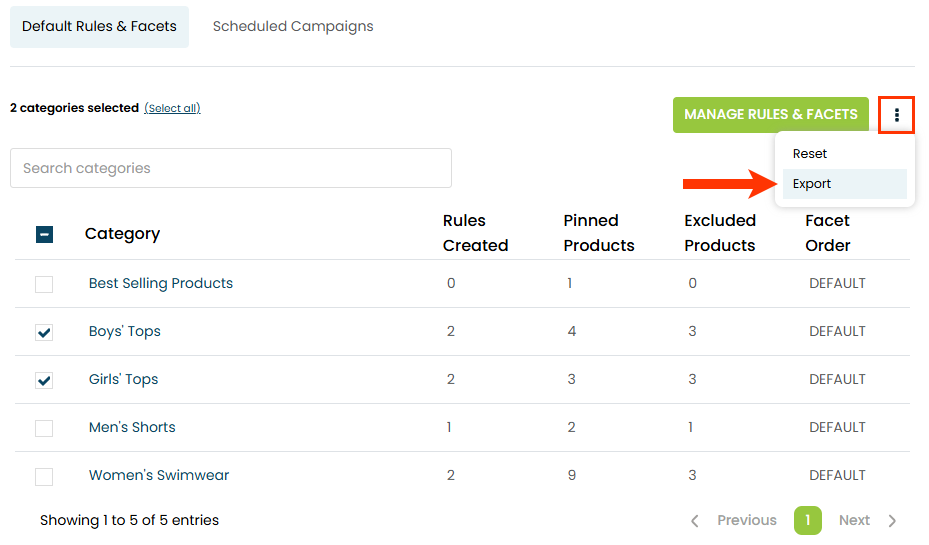Open the three-dot more options menu
The width and height of the screenshot is (929, 545).
tap(897, 115)
